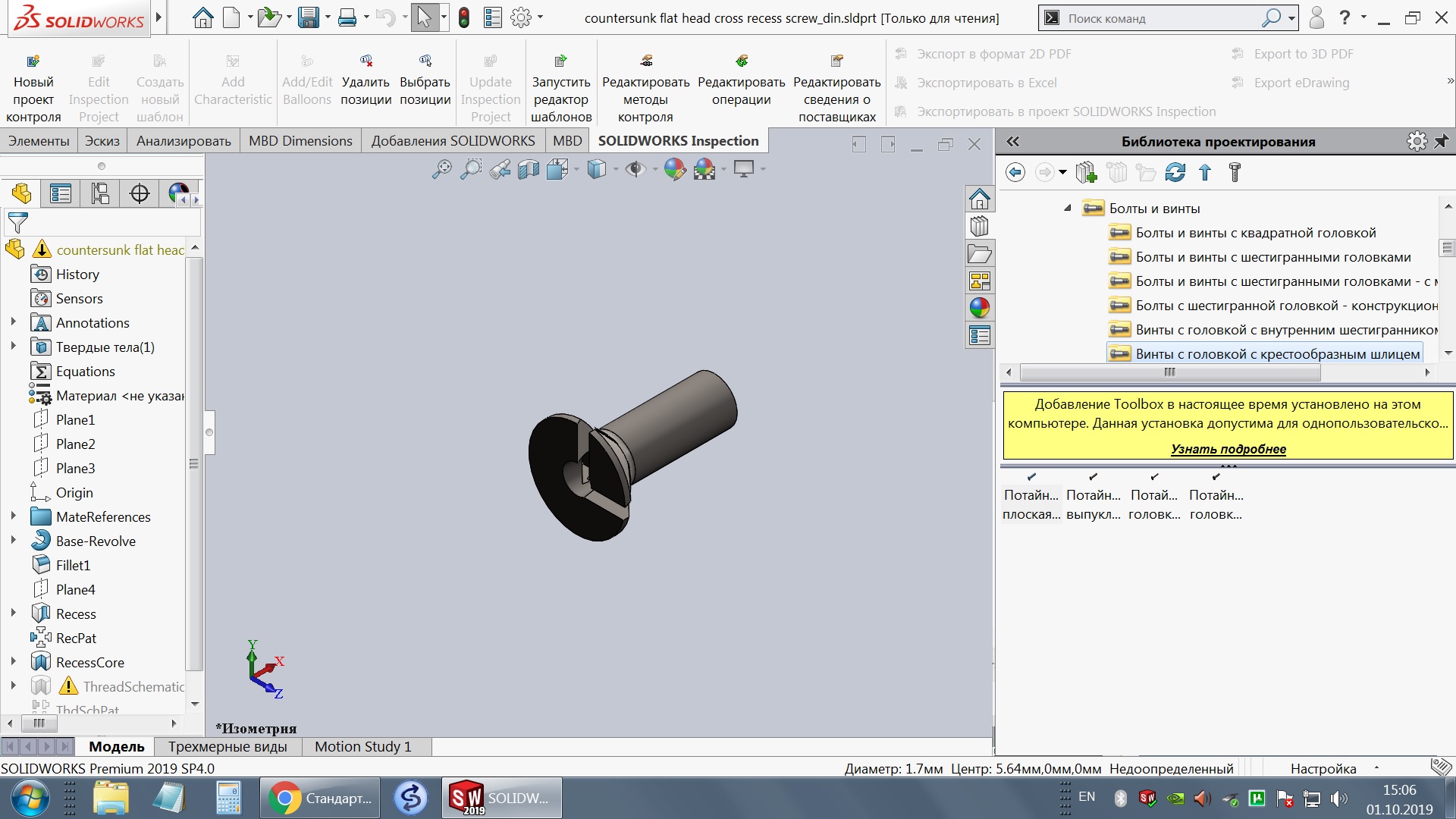Switch to the MBD ribbon tab
The image size is (1456, 819).
567,141
